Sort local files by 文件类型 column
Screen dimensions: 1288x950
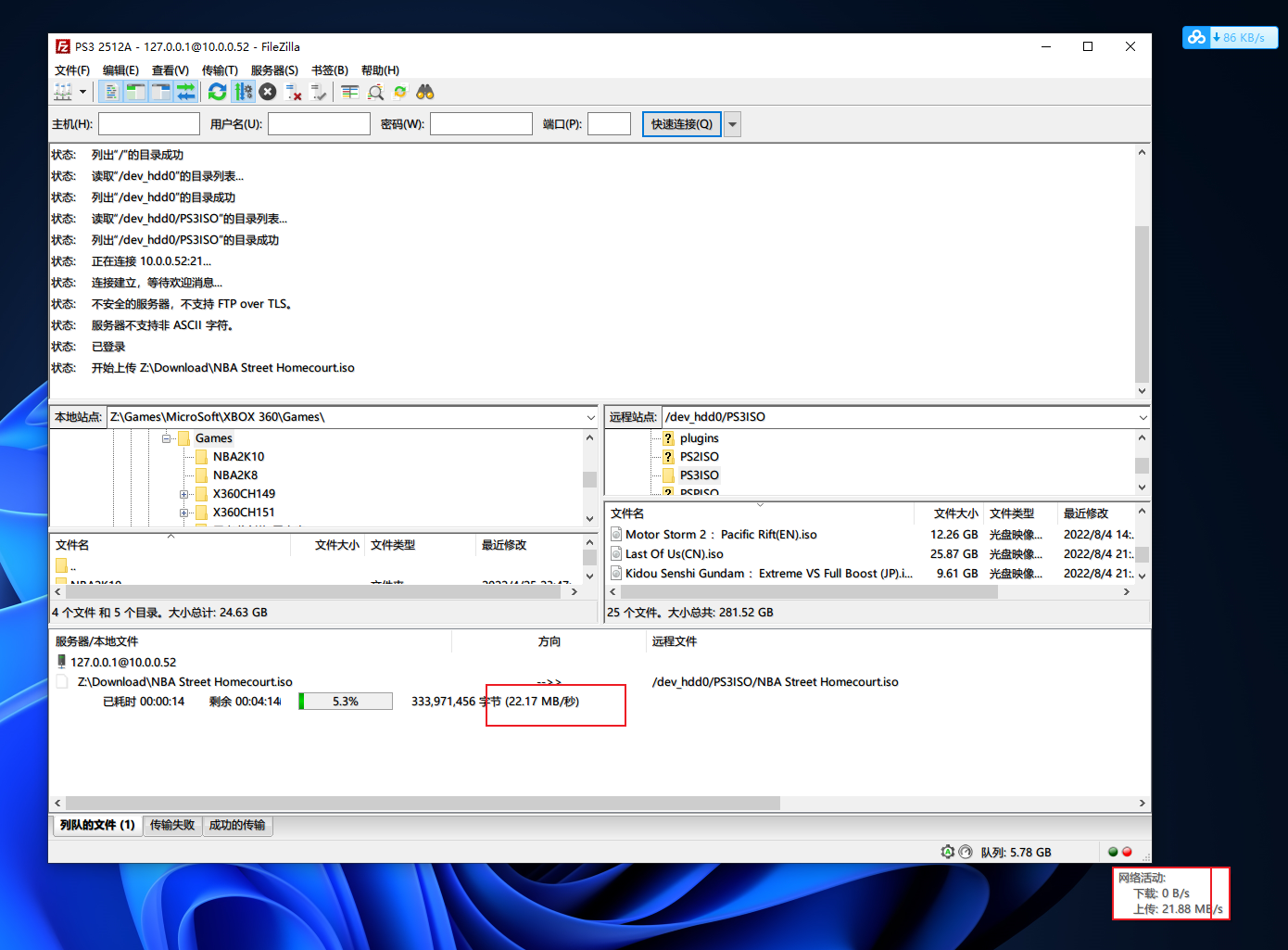[x=420, y=545]
